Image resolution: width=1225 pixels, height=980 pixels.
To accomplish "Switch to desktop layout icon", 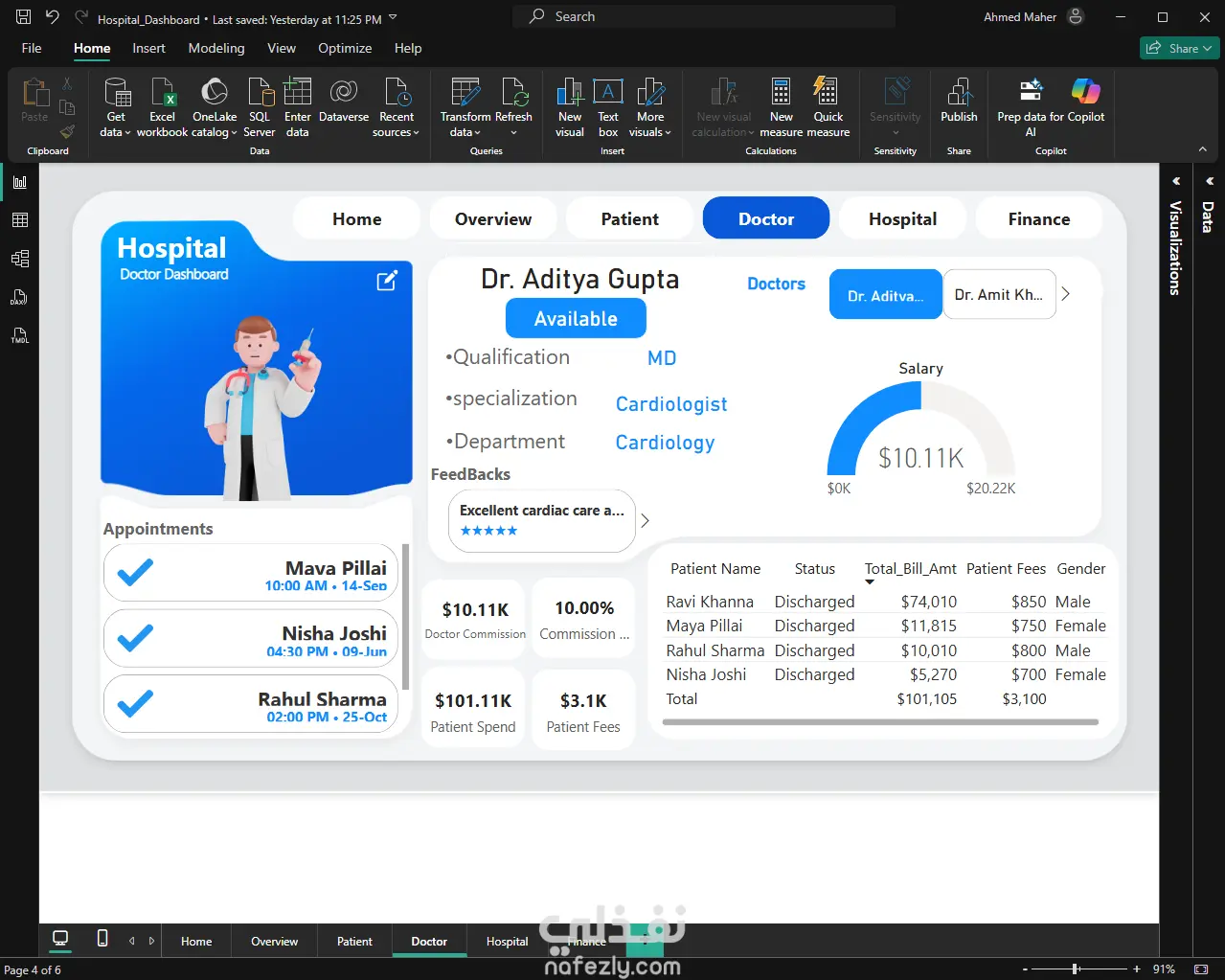I will [60, 939].
